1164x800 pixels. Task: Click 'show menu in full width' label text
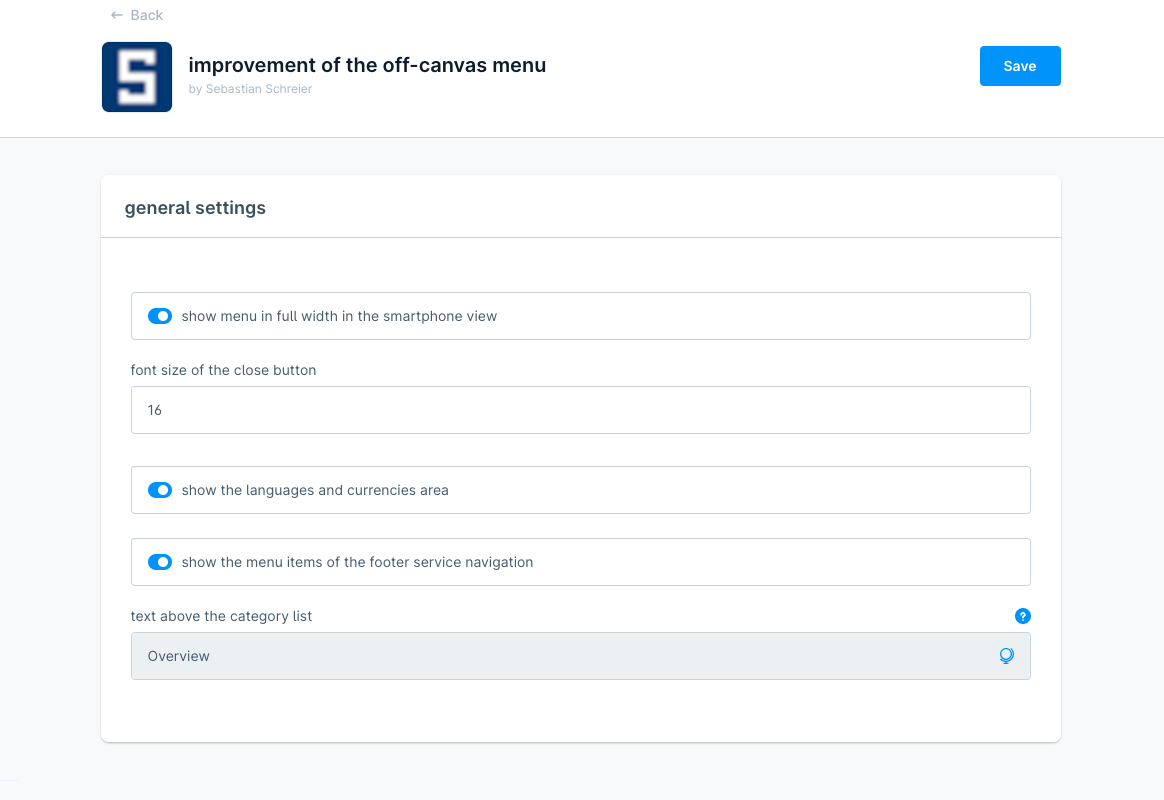coord(339,316)
